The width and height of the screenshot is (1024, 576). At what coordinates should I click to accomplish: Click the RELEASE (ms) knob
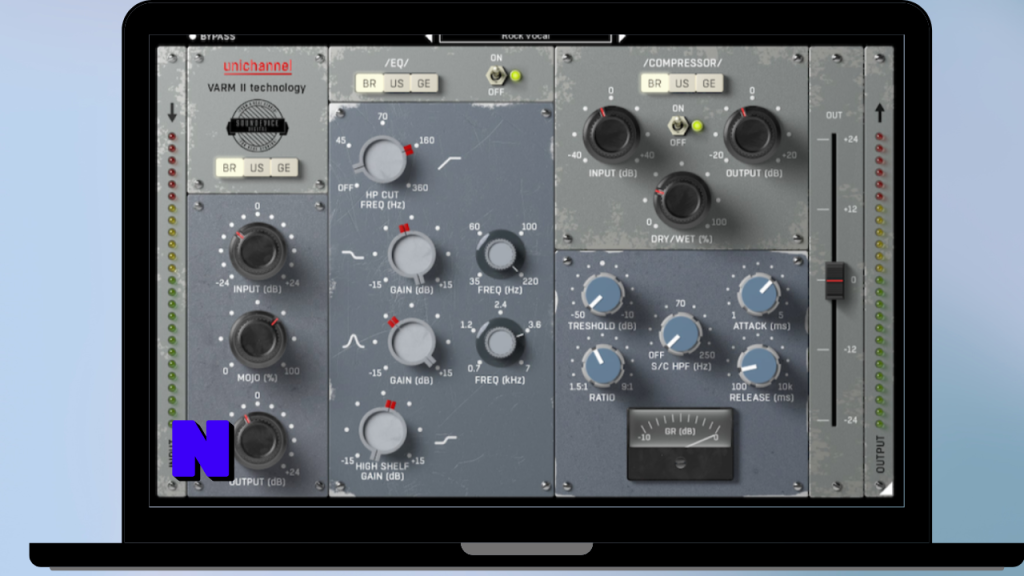point(759,366)
